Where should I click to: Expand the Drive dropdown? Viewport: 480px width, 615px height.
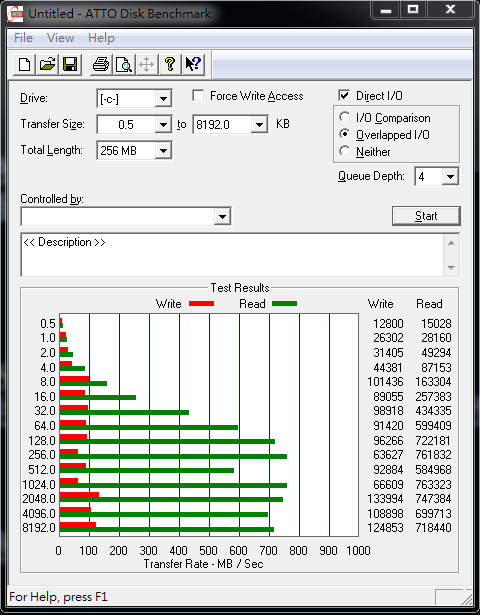click(163, 98)
